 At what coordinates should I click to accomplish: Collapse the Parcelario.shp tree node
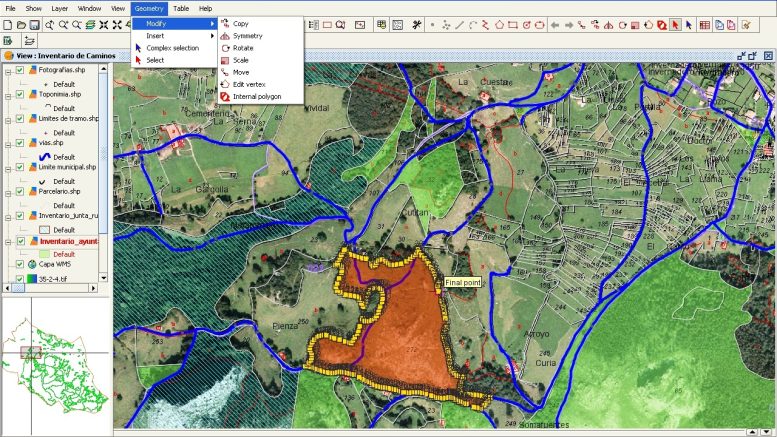[x=8, y=193]
